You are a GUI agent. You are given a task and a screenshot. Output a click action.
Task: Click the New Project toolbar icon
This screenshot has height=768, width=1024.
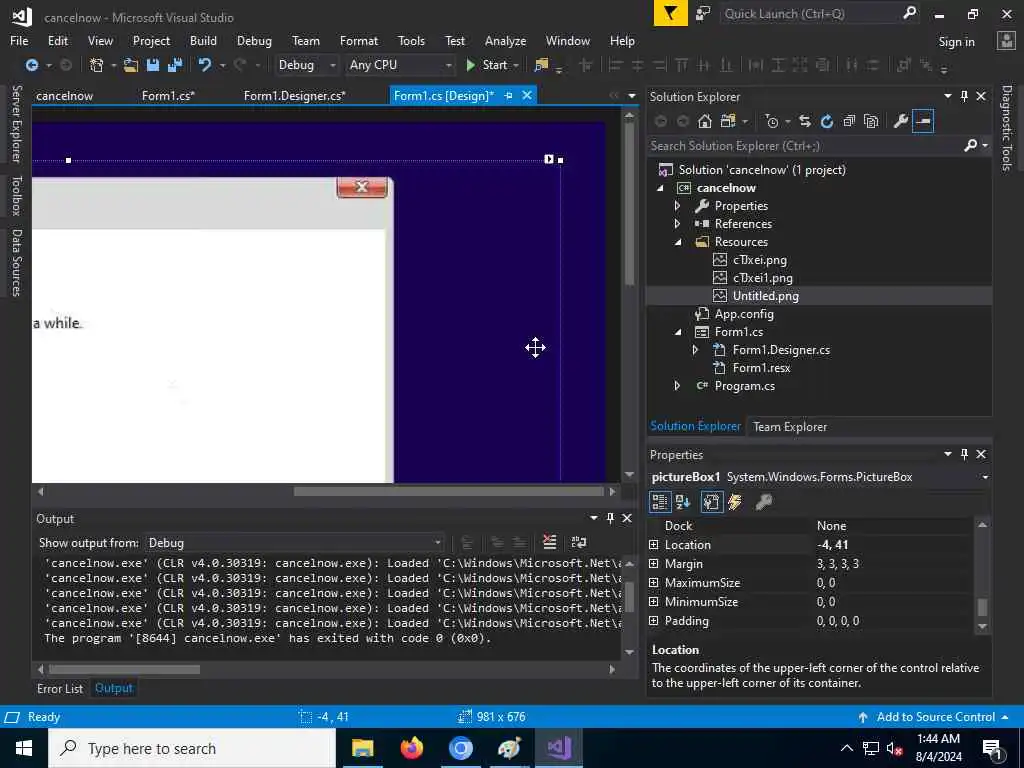tap(97, 65)
